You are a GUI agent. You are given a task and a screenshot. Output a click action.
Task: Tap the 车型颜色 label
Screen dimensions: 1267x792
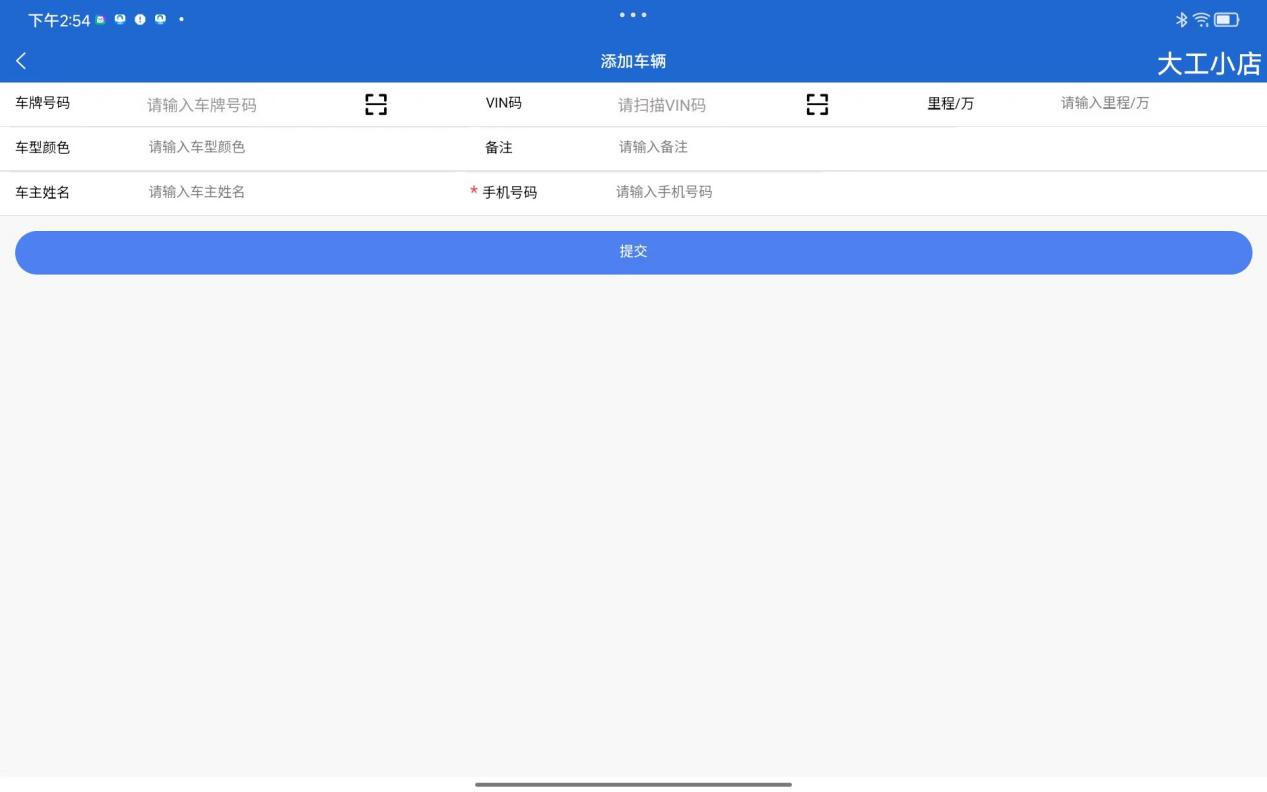pyautogui.click(x=42, y=147)
